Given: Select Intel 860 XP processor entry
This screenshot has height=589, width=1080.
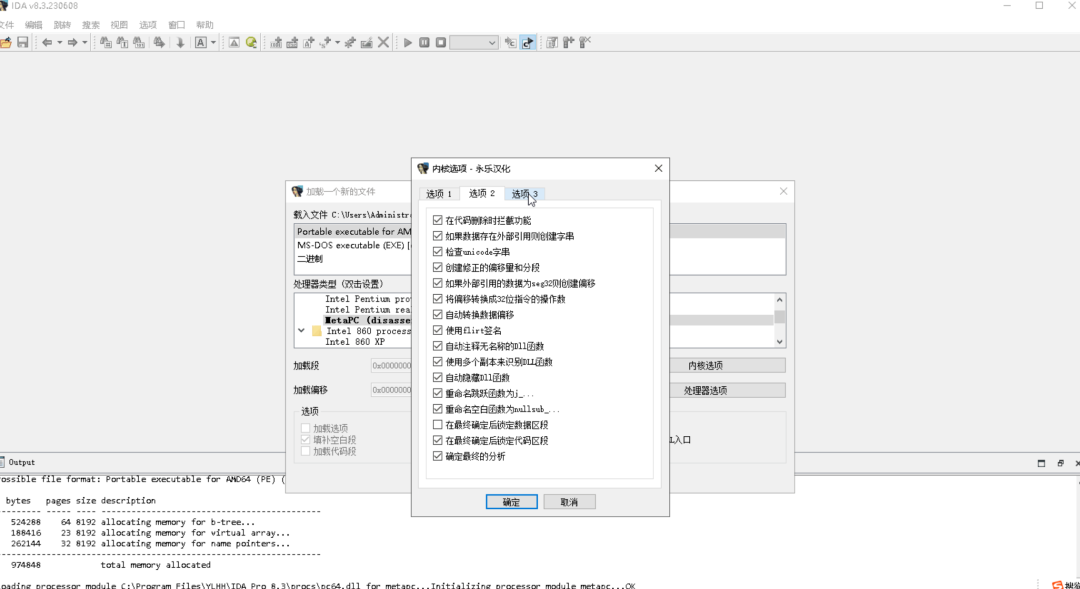Looking at the screenshot, I should 355,342.
